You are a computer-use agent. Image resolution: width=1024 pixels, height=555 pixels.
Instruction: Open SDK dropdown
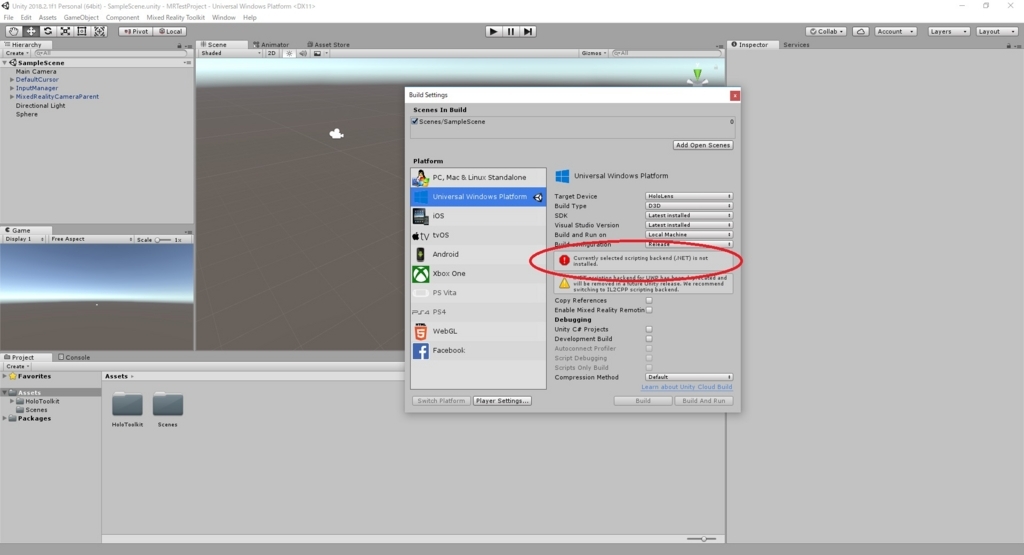click(x=689, y=215)
